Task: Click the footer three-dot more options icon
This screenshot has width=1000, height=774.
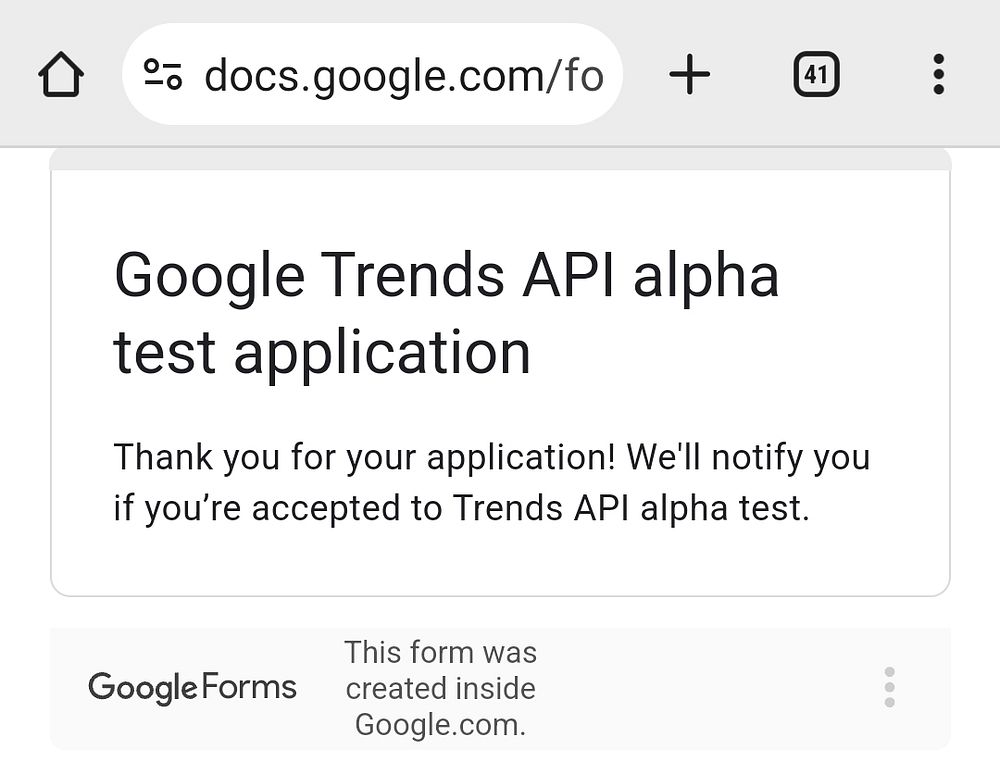Action: click(889, 688)
